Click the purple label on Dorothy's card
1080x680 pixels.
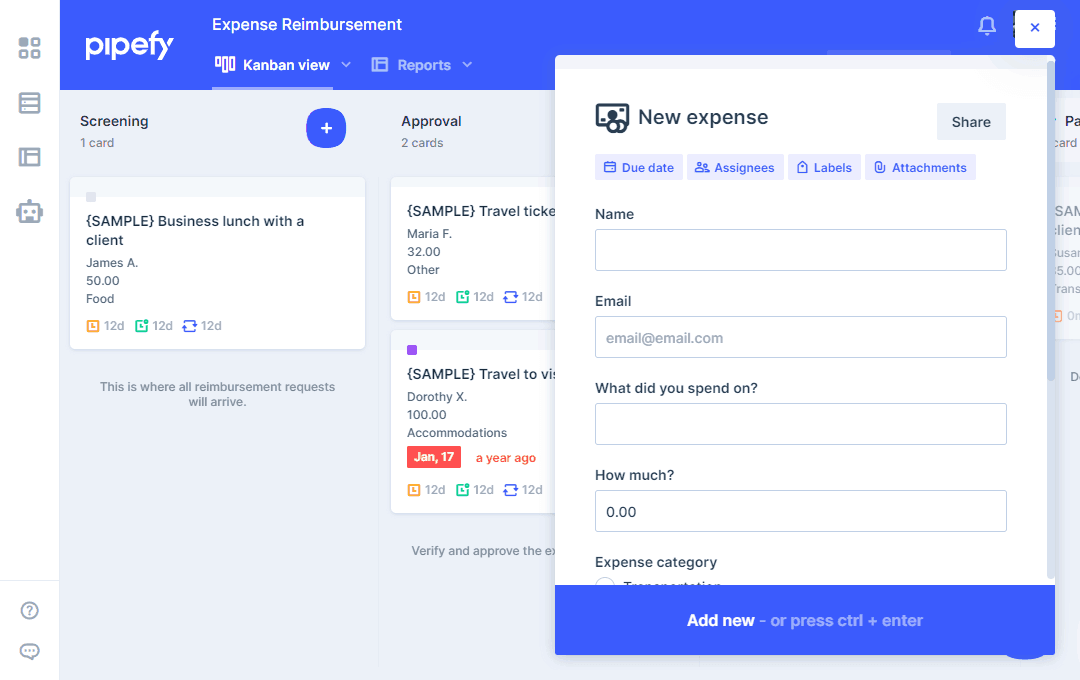[x=412, y=350]
